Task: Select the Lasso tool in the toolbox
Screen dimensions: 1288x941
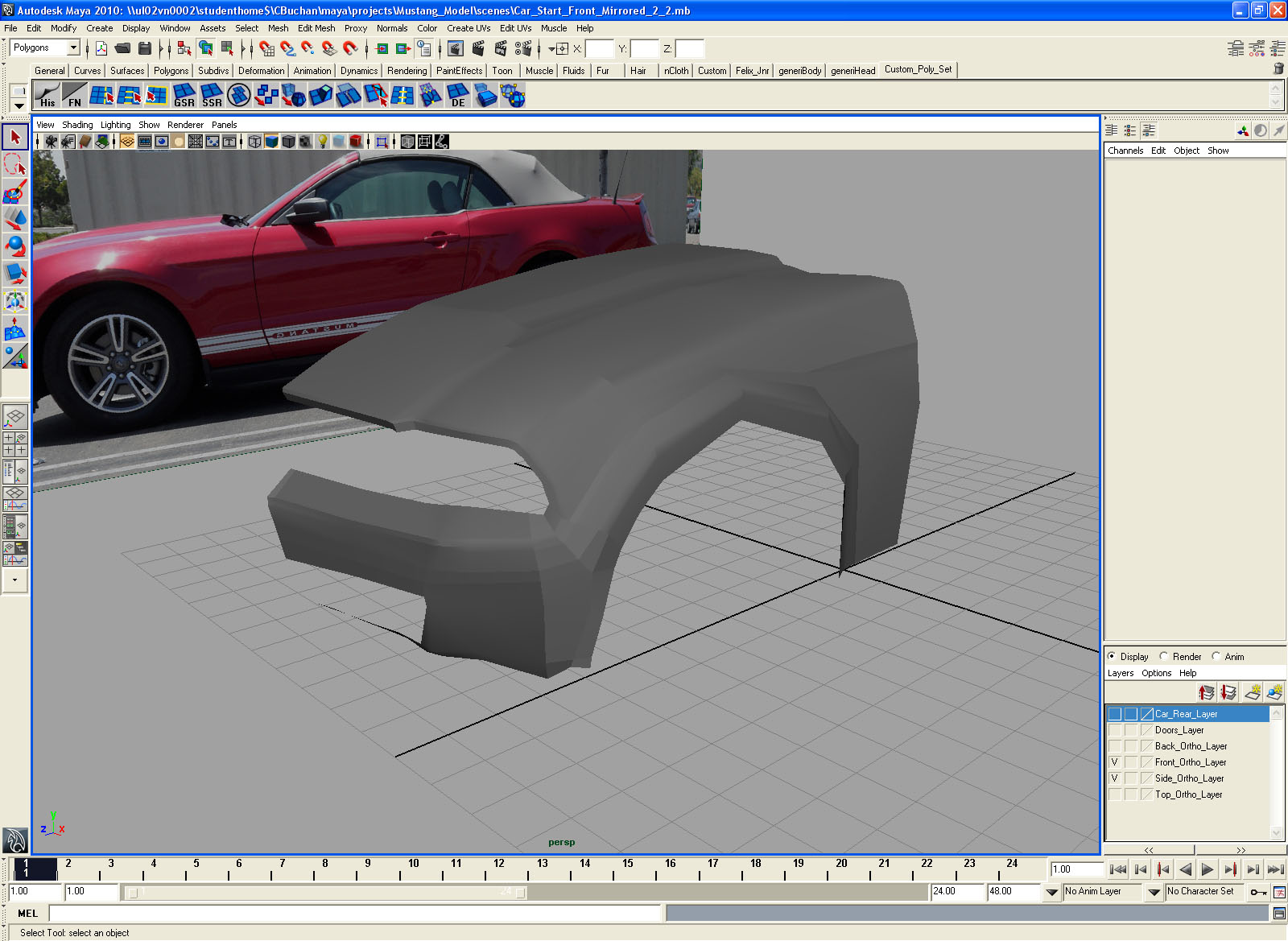Action: pos(15,165)
